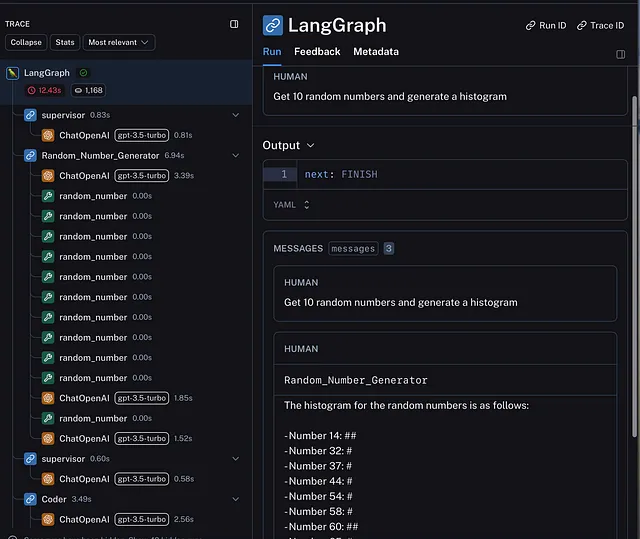Click the messages key badge
The image size is (640, 539).
(x=353, y=248)
